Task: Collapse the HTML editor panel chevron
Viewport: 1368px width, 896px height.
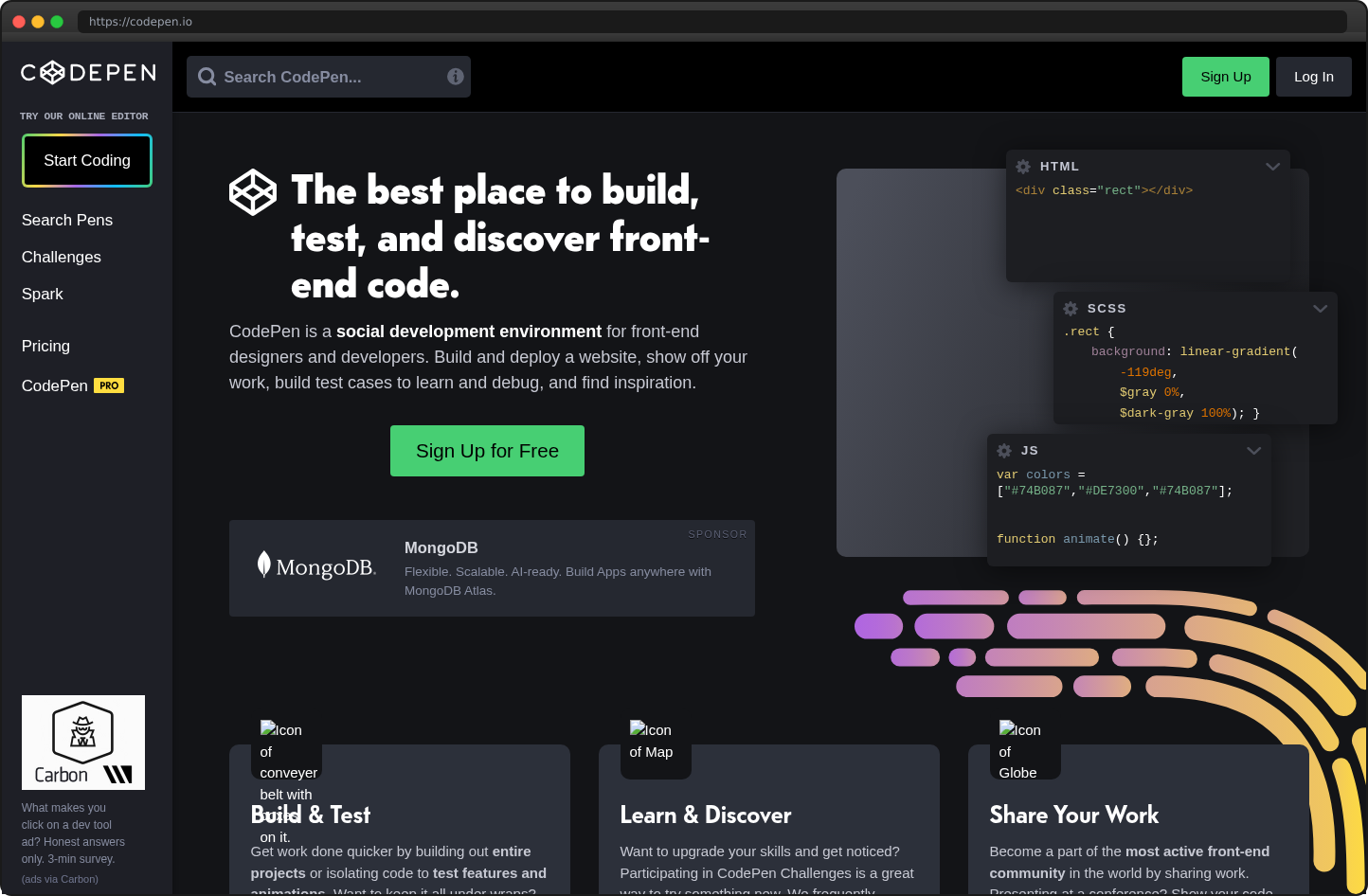Action: [1273, 166]
